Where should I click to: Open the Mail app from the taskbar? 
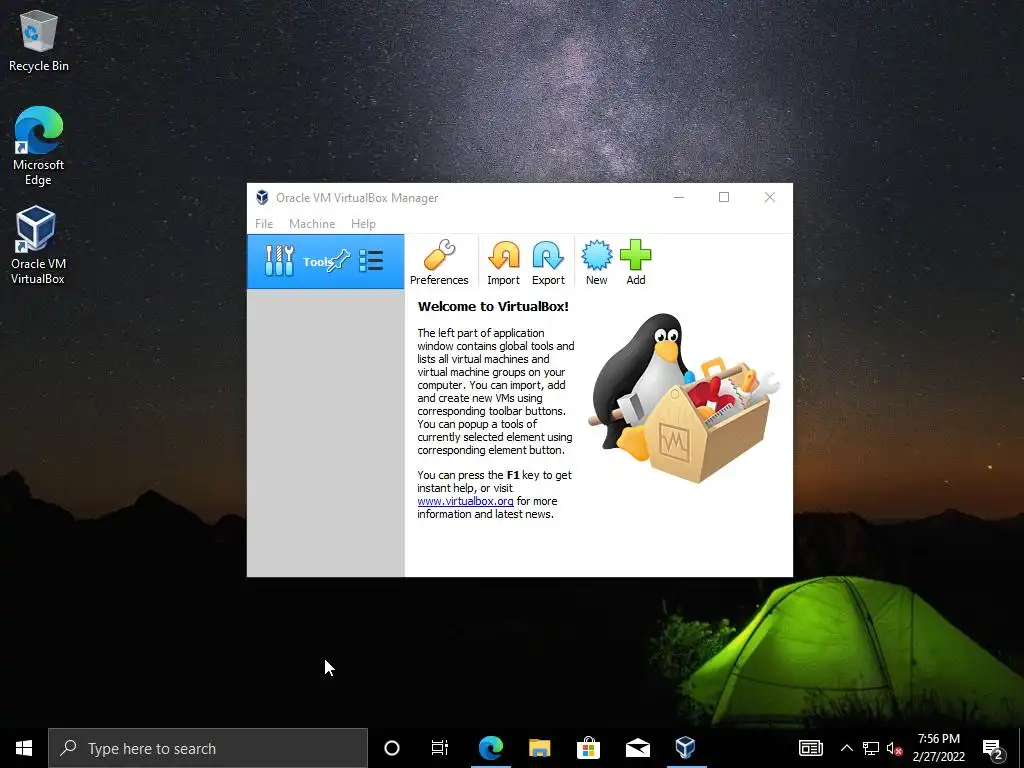pyautogui.click(x=637, y=748)
